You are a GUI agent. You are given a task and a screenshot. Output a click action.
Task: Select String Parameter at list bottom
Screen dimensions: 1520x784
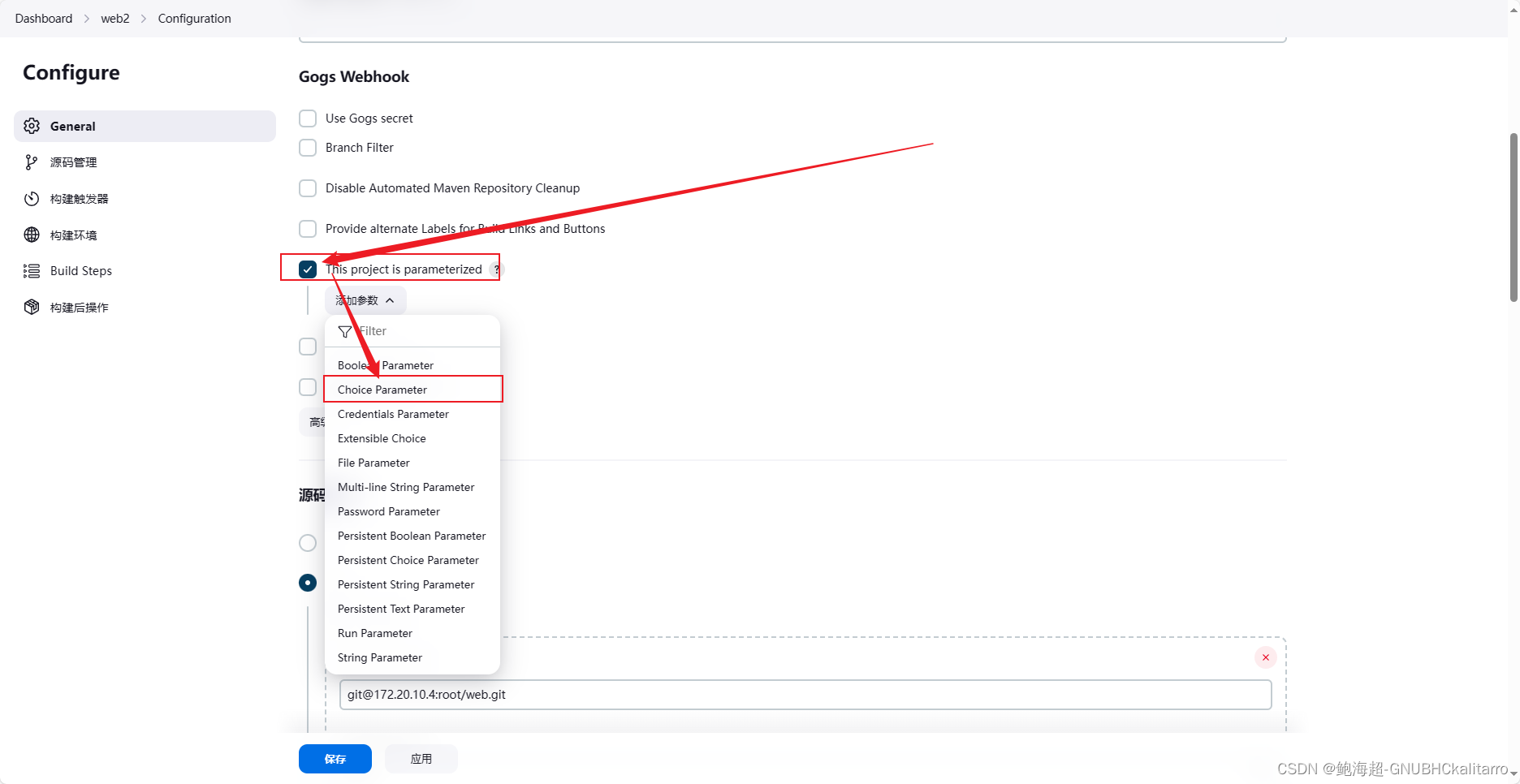click(412, 657)
